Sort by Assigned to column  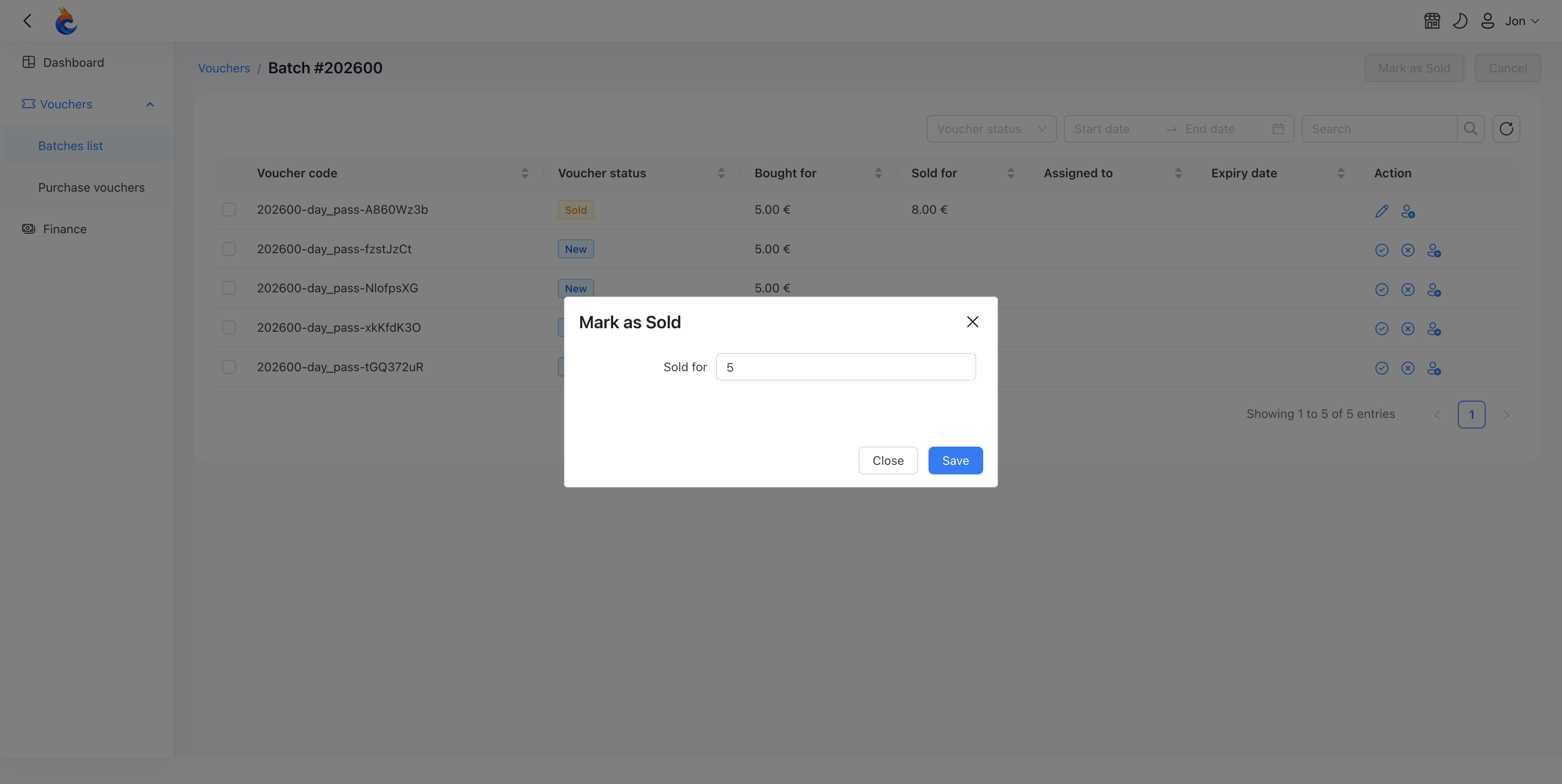click(1177, 173)
